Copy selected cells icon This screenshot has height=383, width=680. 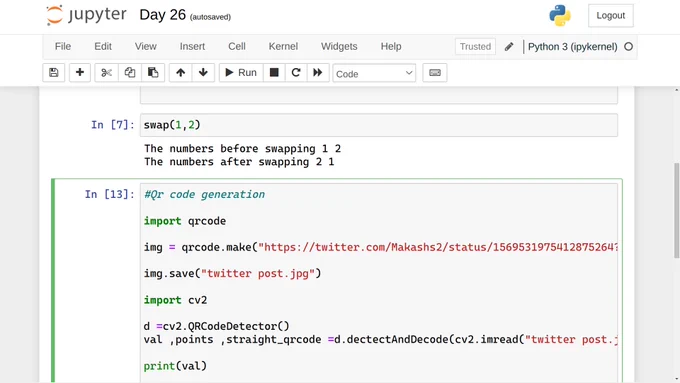click(130, 72)
